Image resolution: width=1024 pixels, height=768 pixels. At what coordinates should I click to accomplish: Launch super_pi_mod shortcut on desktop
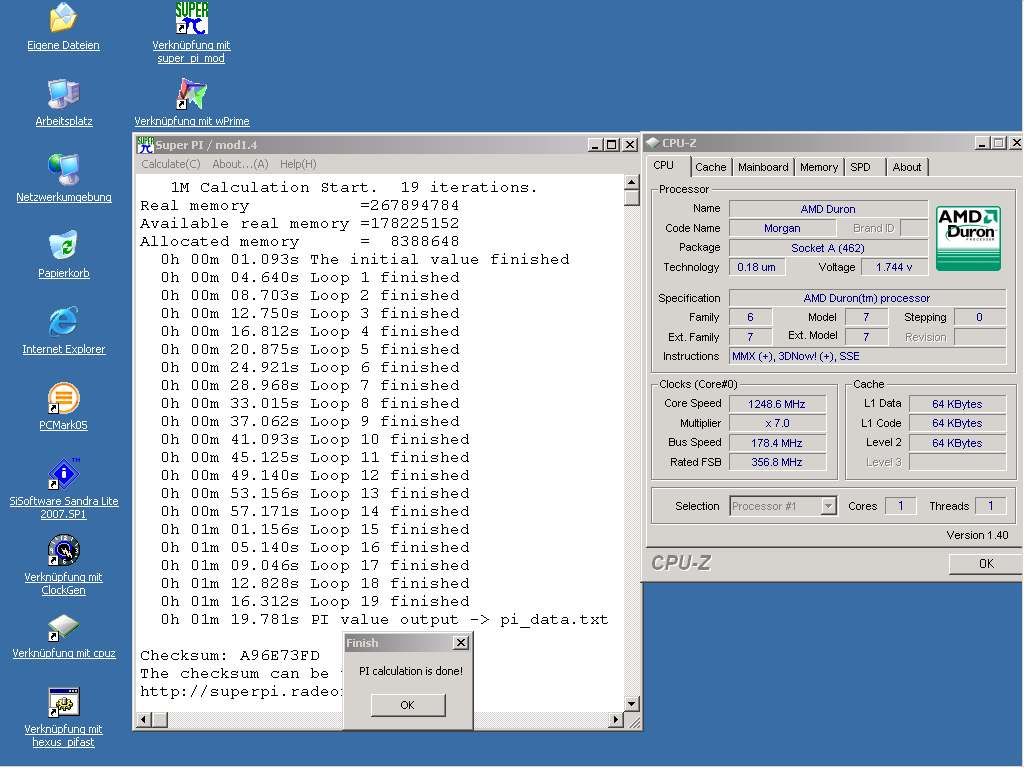pyautogui.click(x=191, y=18)
